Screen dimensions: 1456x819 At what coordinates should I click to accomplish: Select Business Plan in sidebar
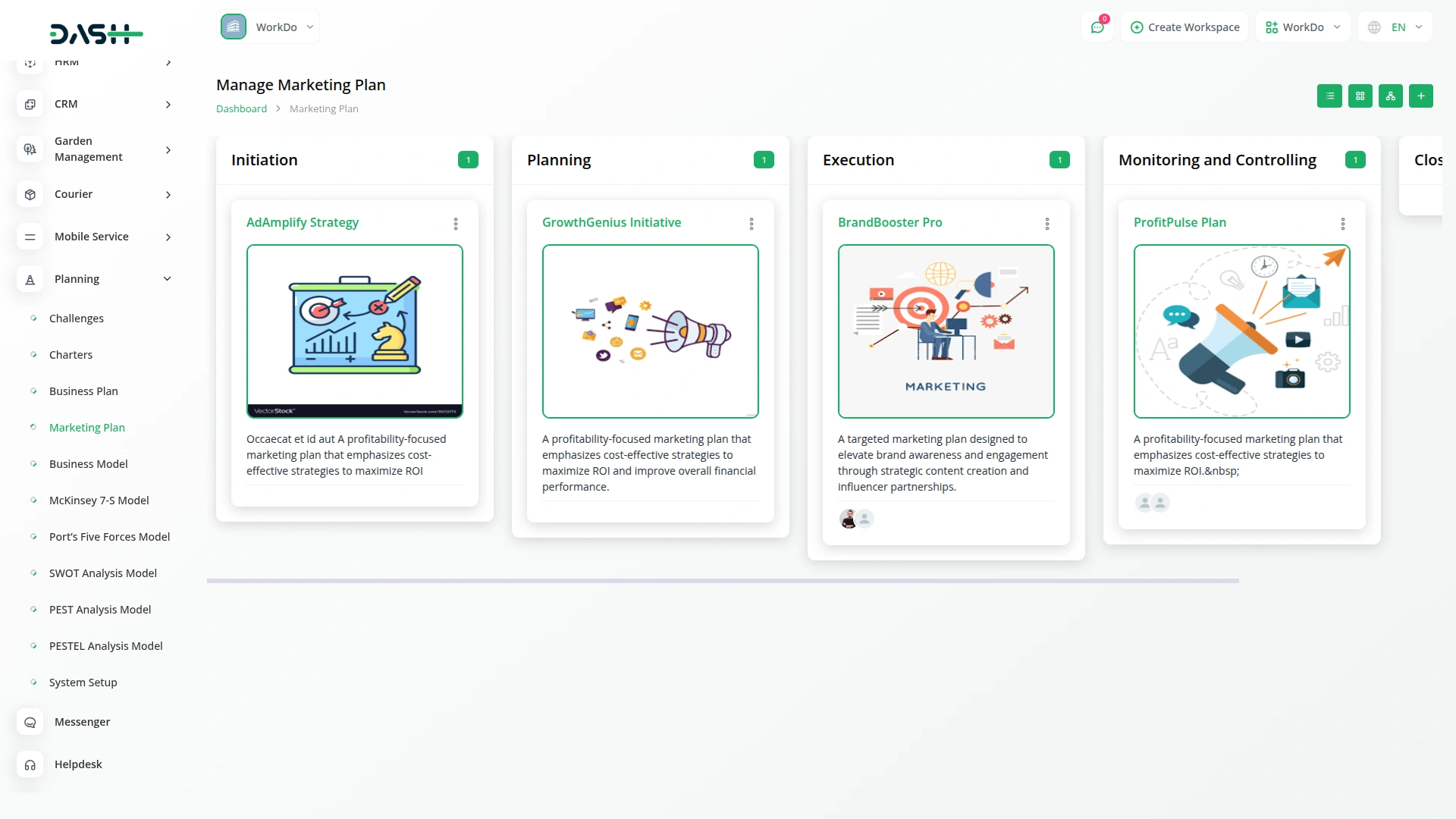pos(83,391)
